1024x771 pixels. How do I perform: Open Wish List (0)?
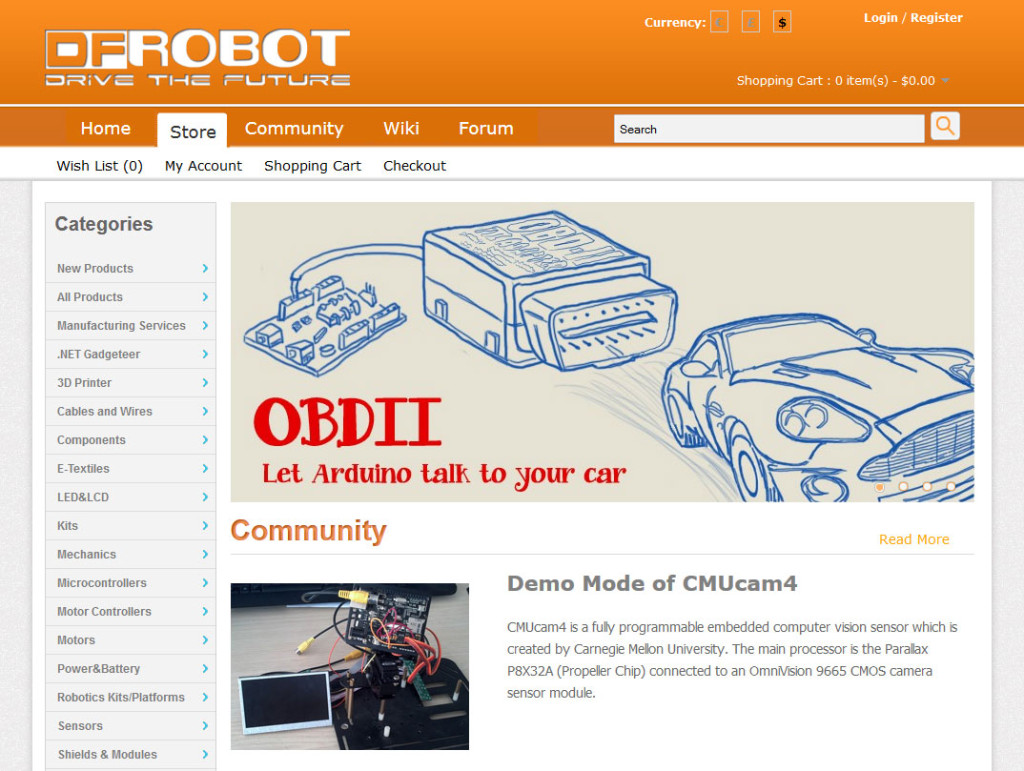coord(99,166)
